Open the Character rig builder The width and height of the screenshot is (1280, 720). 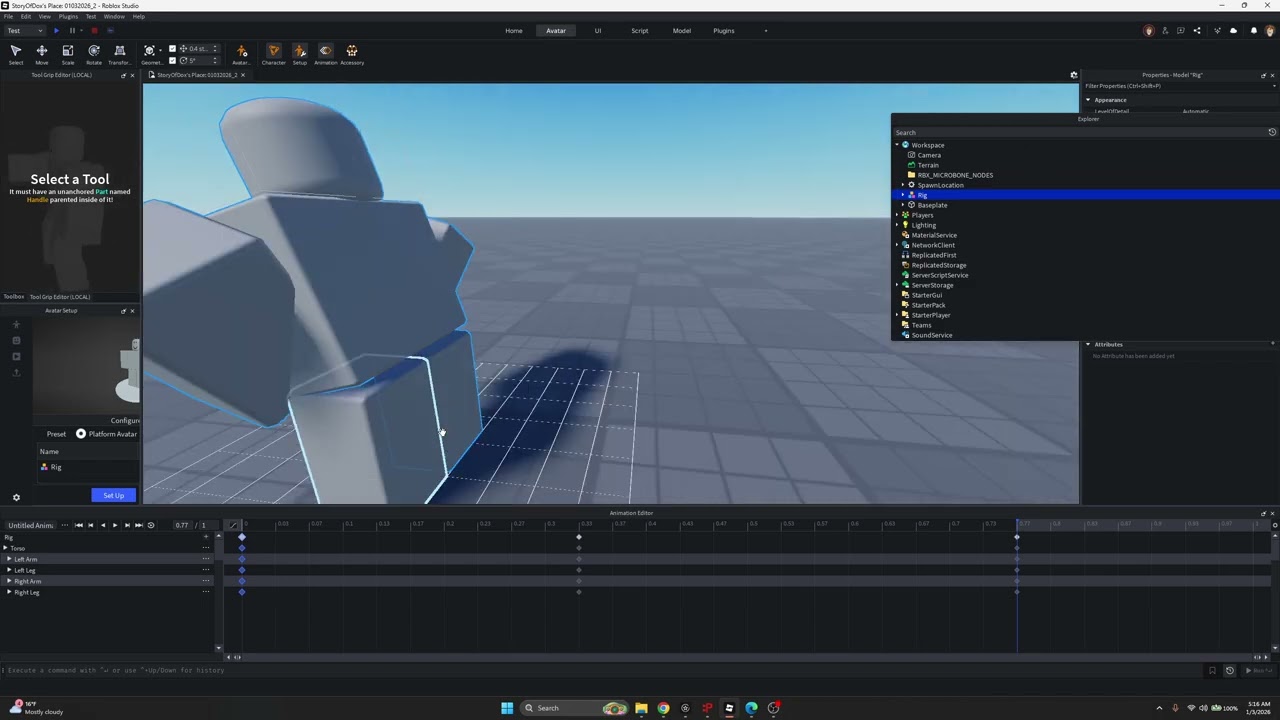point(273,54)
